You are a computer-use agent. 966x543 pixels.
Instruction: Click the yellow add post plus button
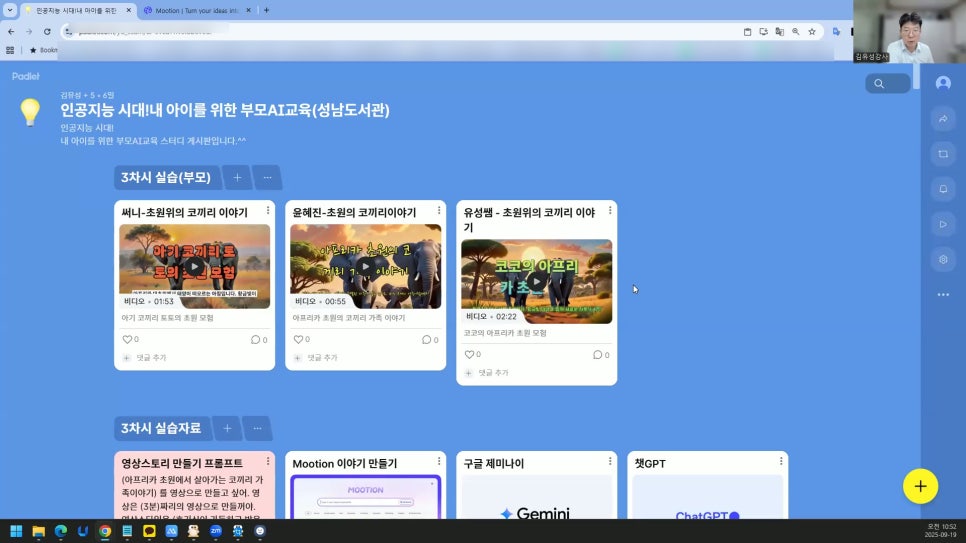[920, 486]
